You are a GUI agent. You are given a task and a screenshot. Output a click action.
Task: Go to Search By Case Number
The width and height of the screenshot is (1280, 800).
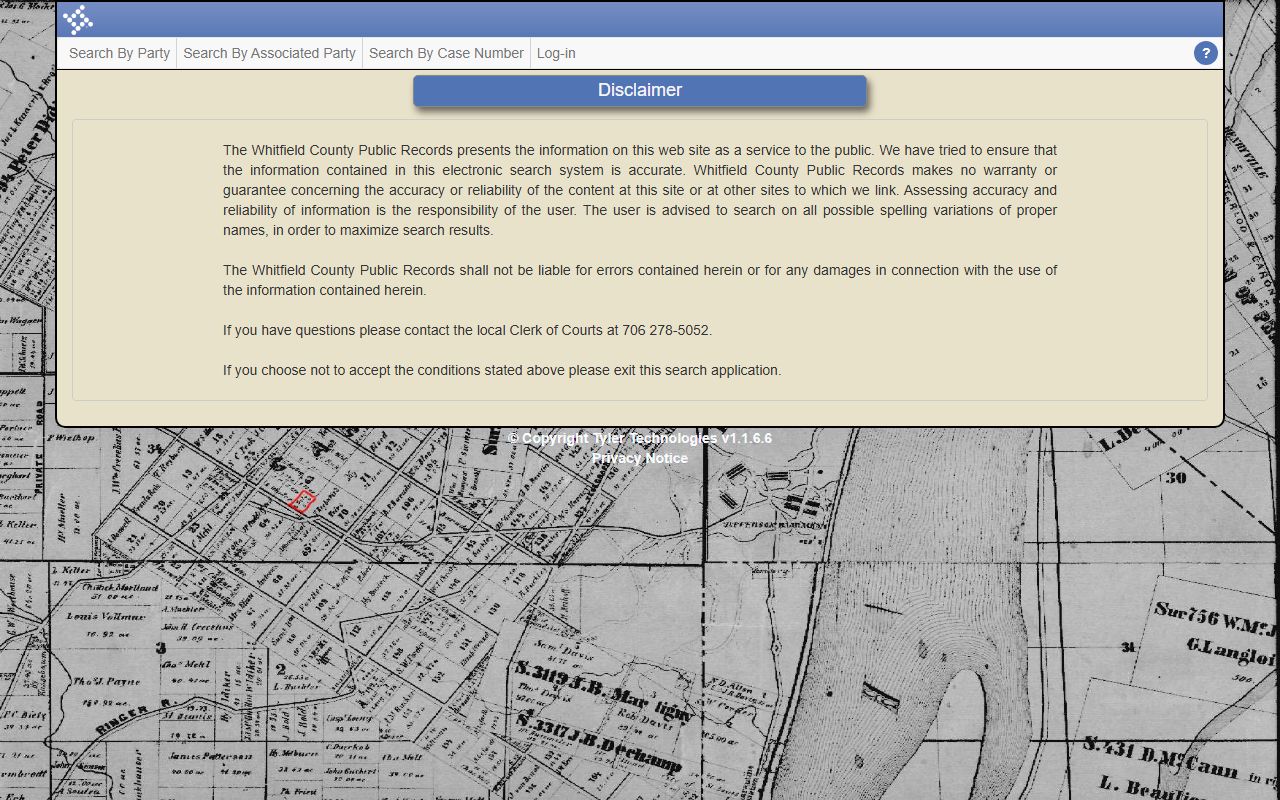[x=446, y=53]
